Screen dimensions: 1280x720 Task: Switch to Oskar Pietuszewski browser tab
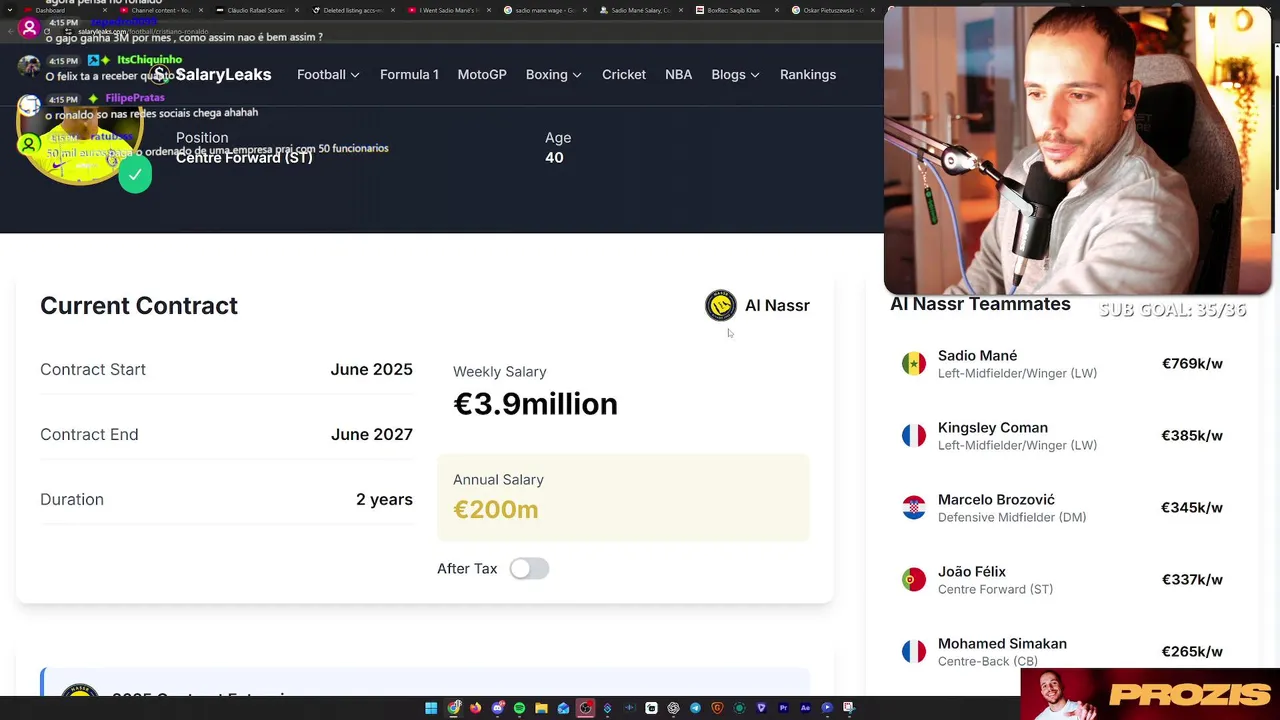[x=832, y=10]
